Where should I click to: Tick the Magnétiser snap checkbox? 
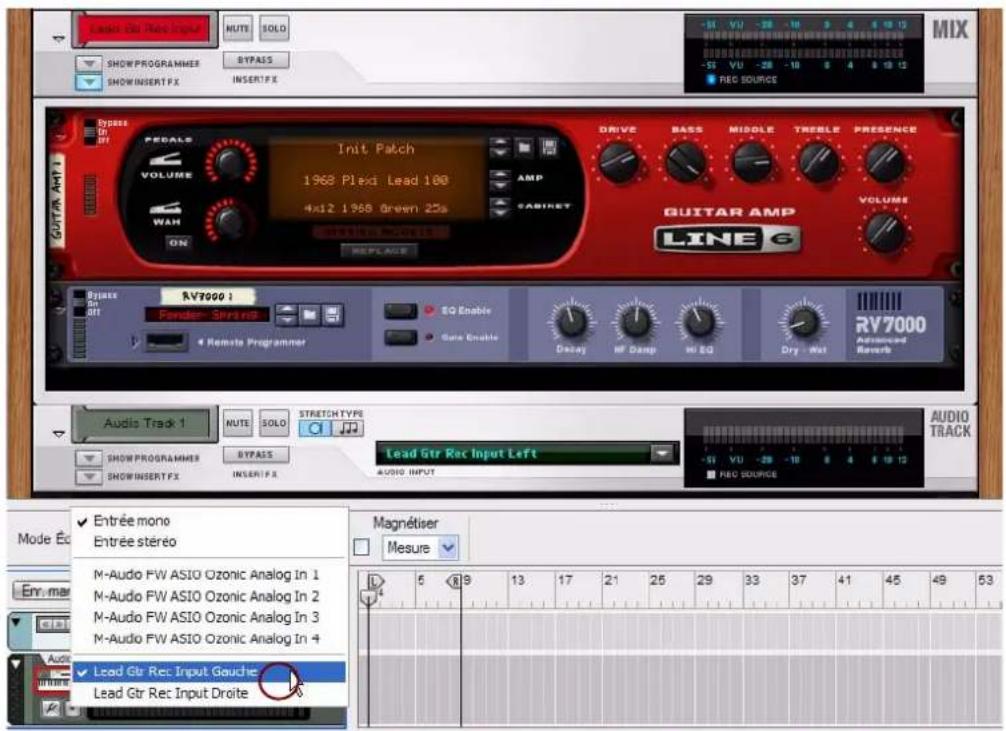pos(361,547)
